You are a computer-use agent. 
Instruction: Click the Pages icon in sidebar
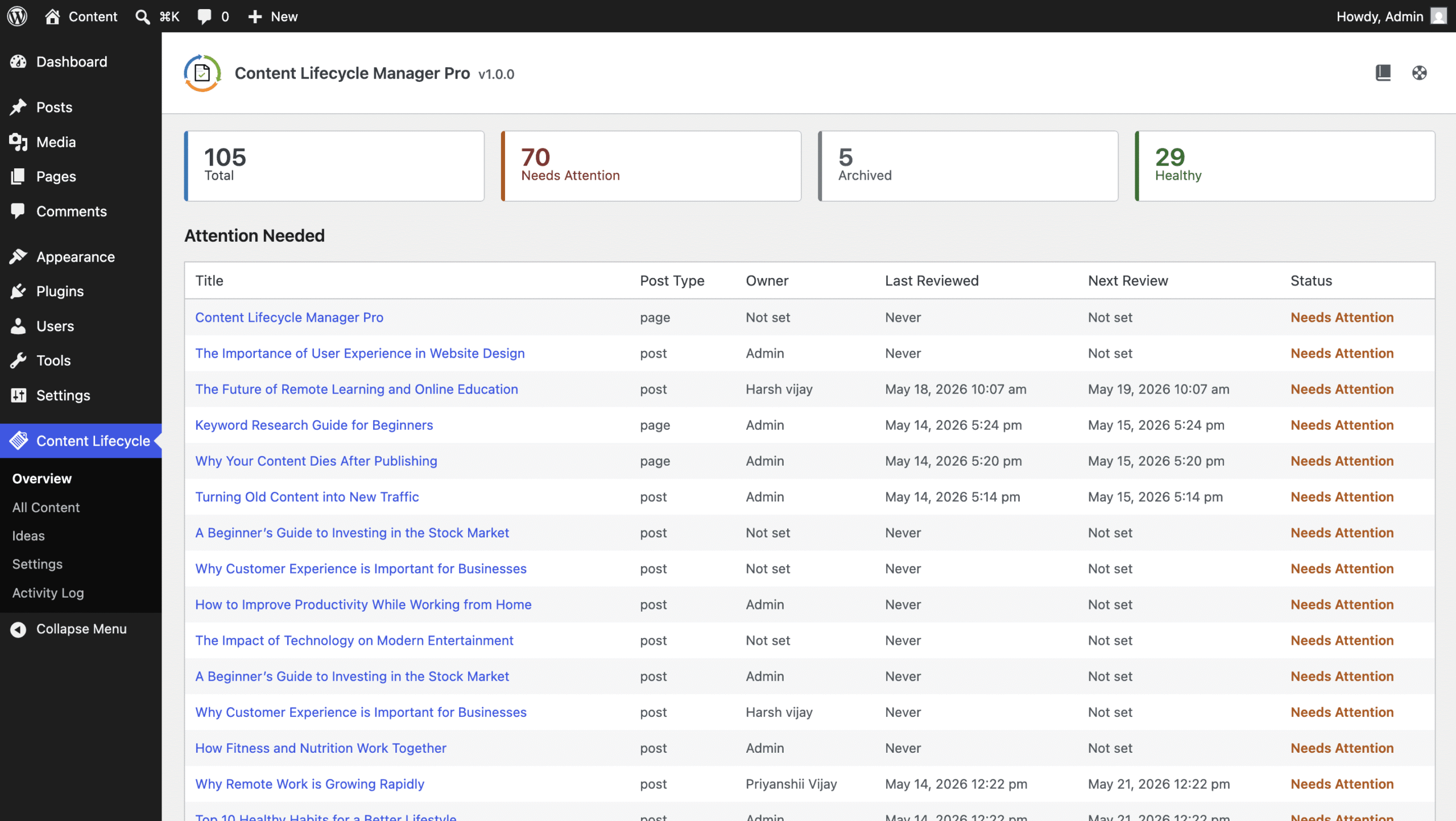point(18,176)
